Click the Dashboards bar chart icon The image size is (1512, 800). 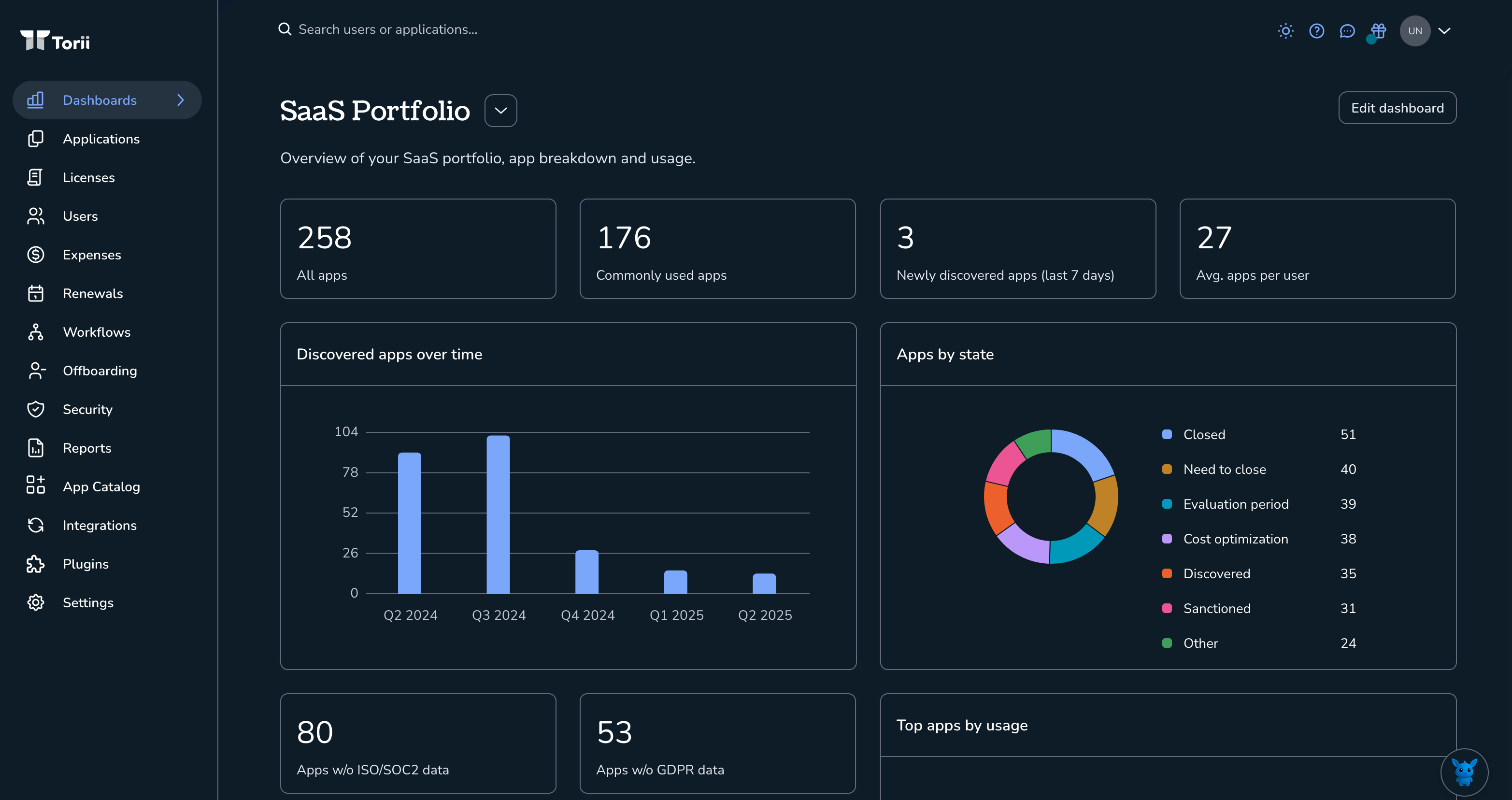point(35,100)
